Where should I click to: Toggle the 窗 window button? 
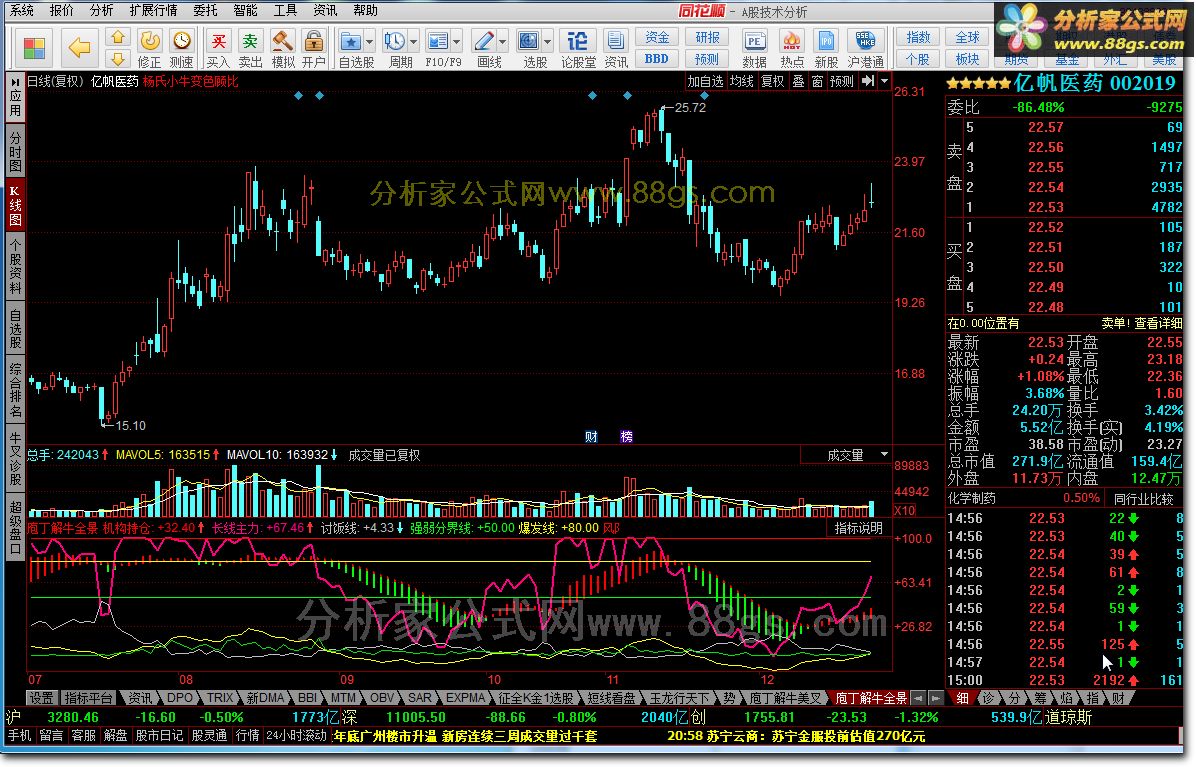point(817,81)
